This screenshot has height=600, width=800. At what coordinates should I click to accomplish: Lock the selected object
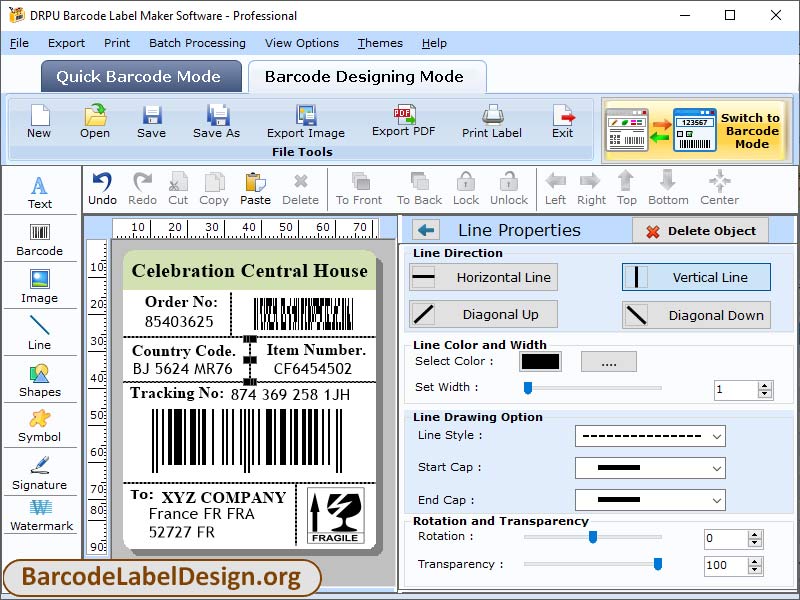coord(464,188)
